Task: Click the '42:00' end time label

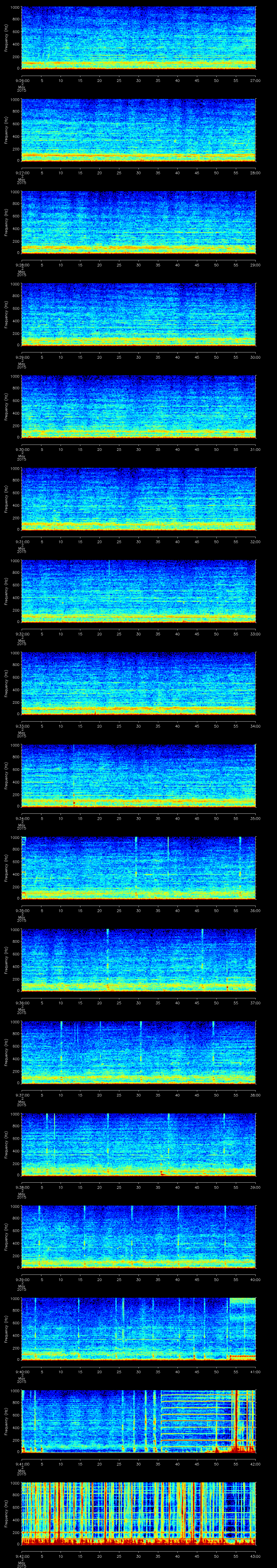Action: point(255,1464)
